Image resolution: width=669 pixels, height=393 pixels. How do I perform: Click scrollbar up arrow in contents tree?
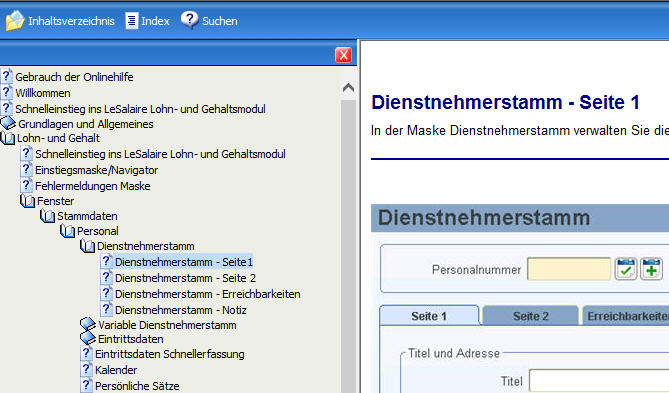click(349, 88)
